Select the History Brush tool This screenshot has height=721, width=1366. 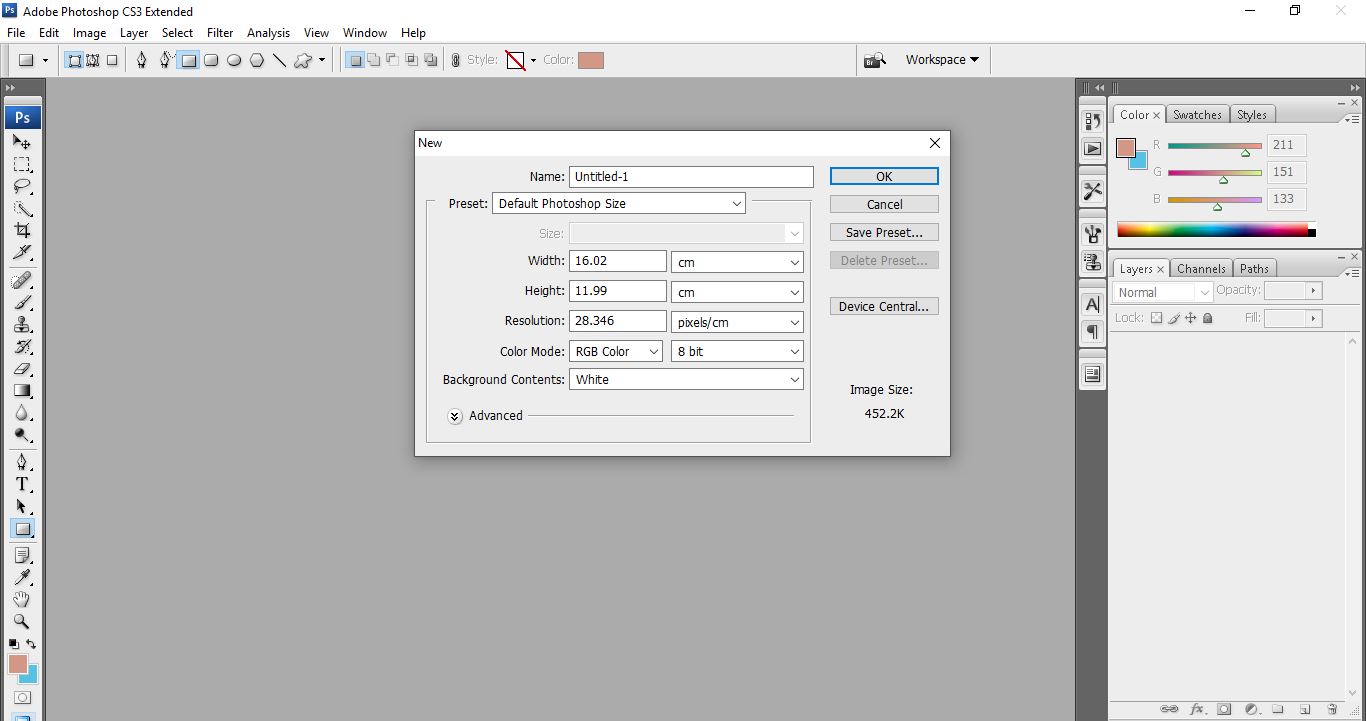(22, 347)
